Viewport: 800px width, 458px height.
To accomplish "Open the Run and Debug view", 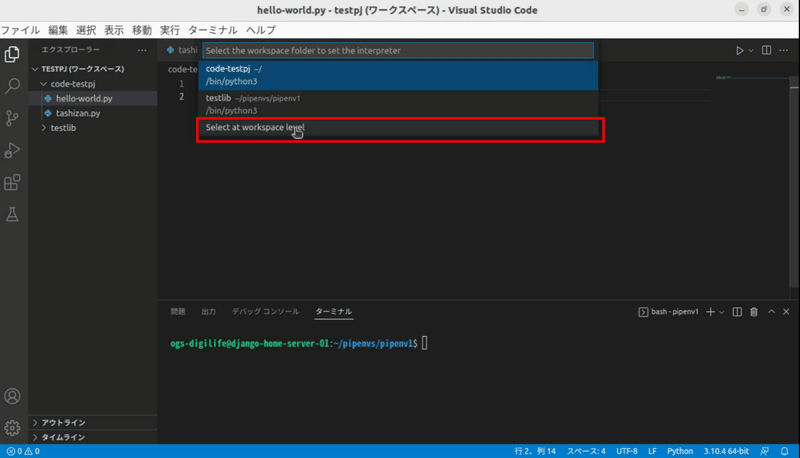I will click(12, 150).
